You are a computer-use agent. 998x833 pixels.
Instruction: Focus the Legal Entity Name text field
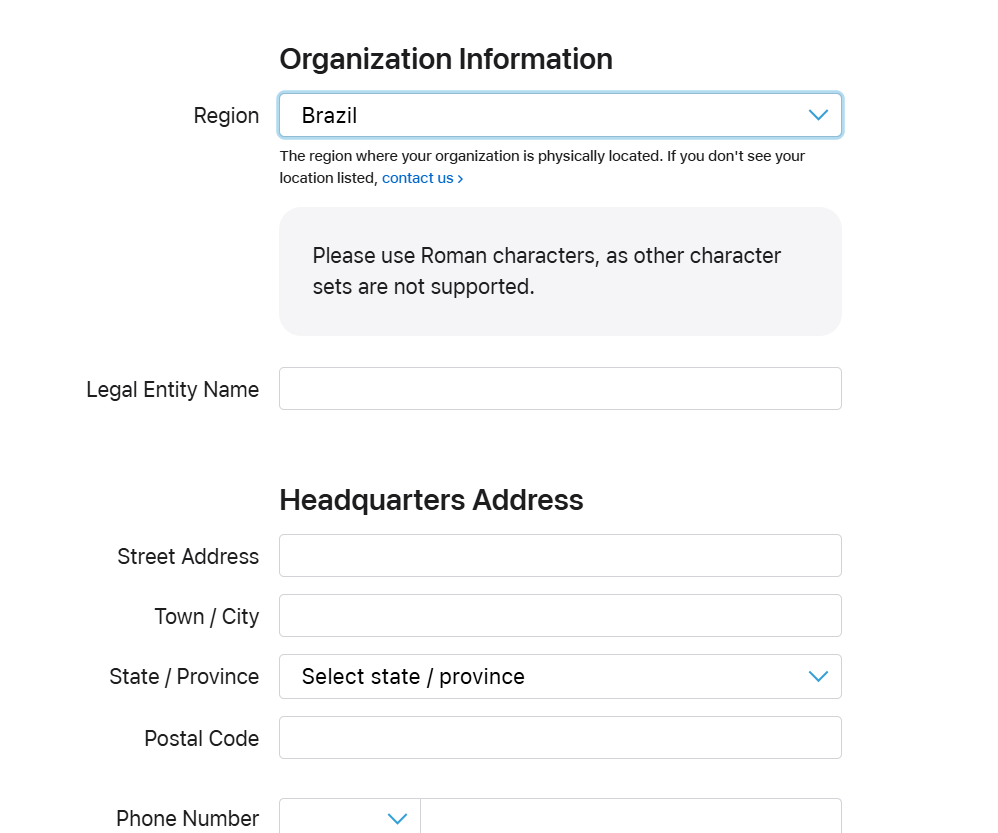coord(560,389)
